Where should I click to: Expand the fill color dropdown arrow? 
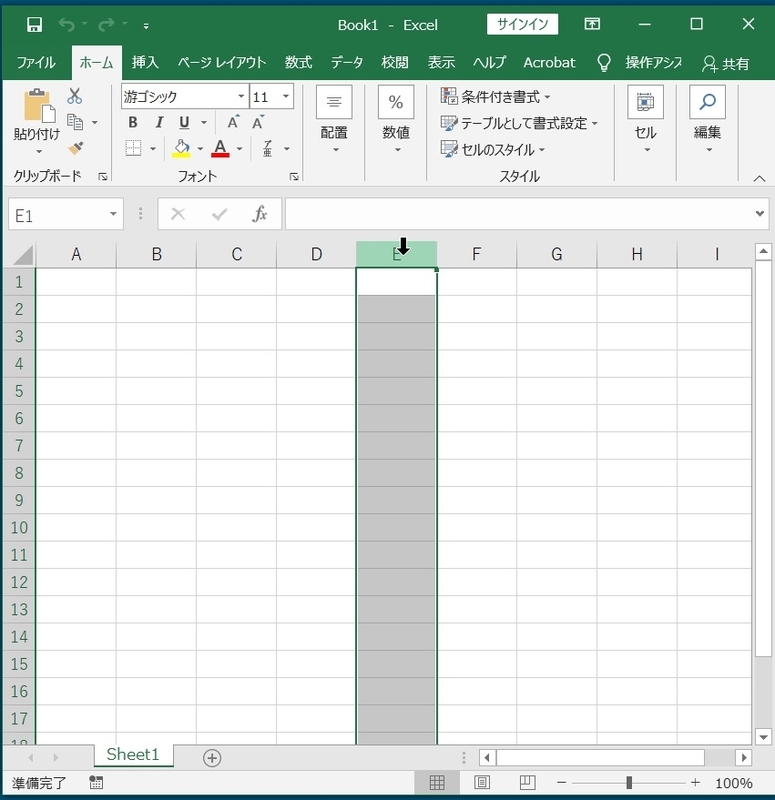click(200, 149)
